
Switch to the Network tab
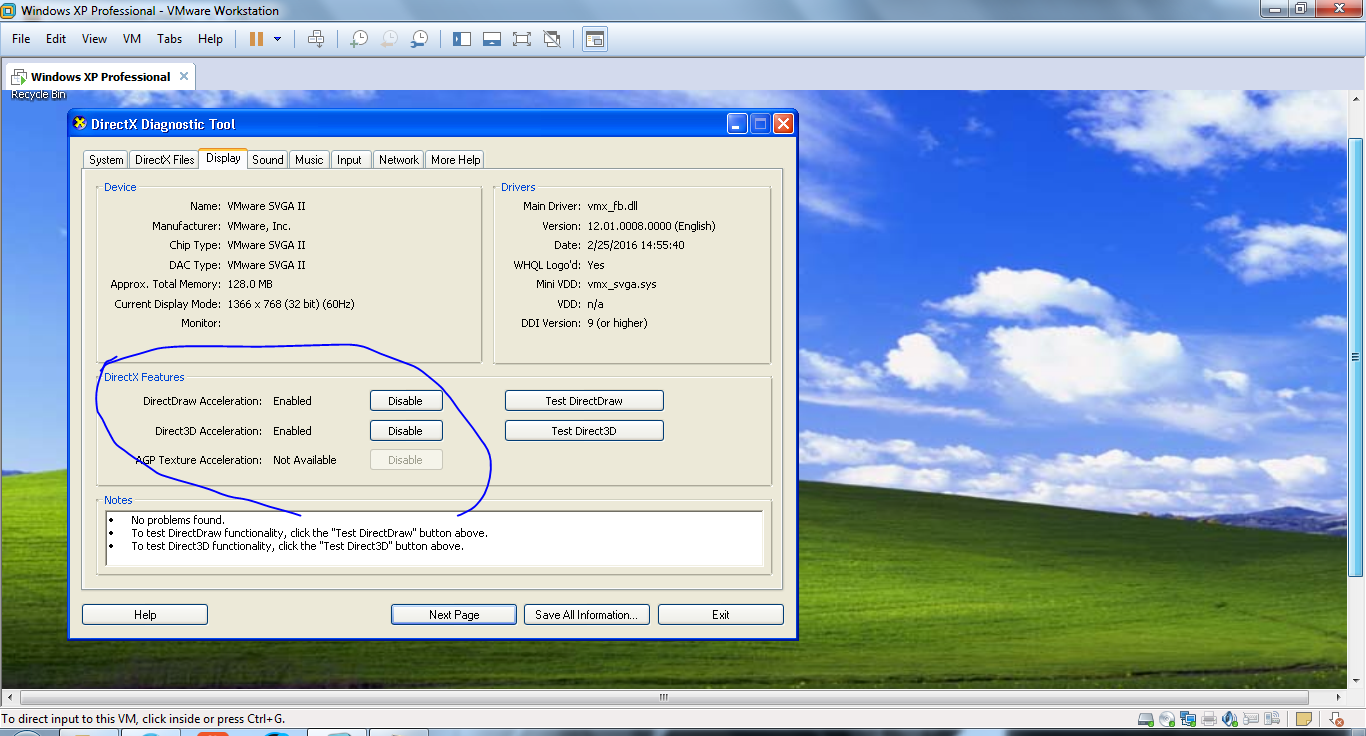(399, 160)
